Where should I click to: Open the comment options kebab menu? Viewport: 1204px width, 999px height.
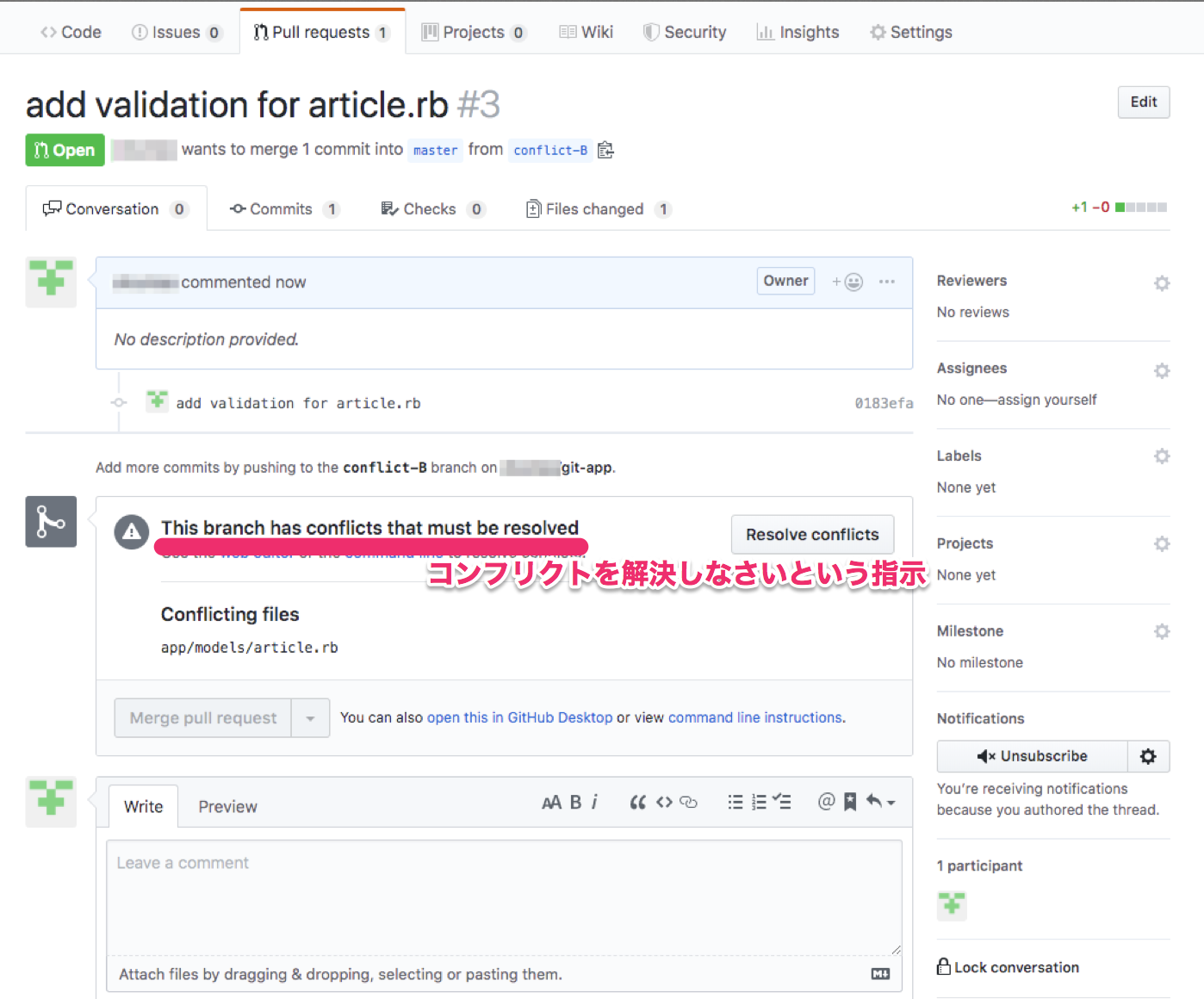(x=887, y=282)
